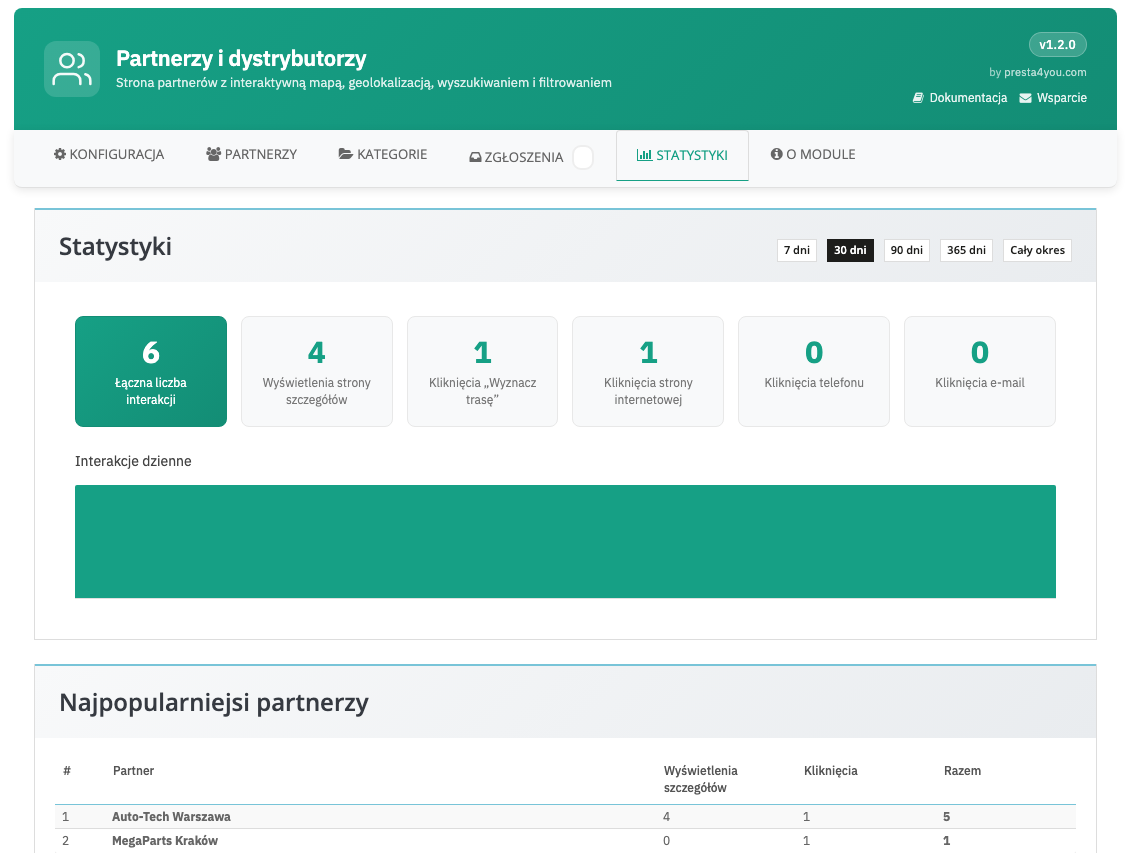Show statistics for 90 dni
The image size is (1128, 853).
(906, 250)
